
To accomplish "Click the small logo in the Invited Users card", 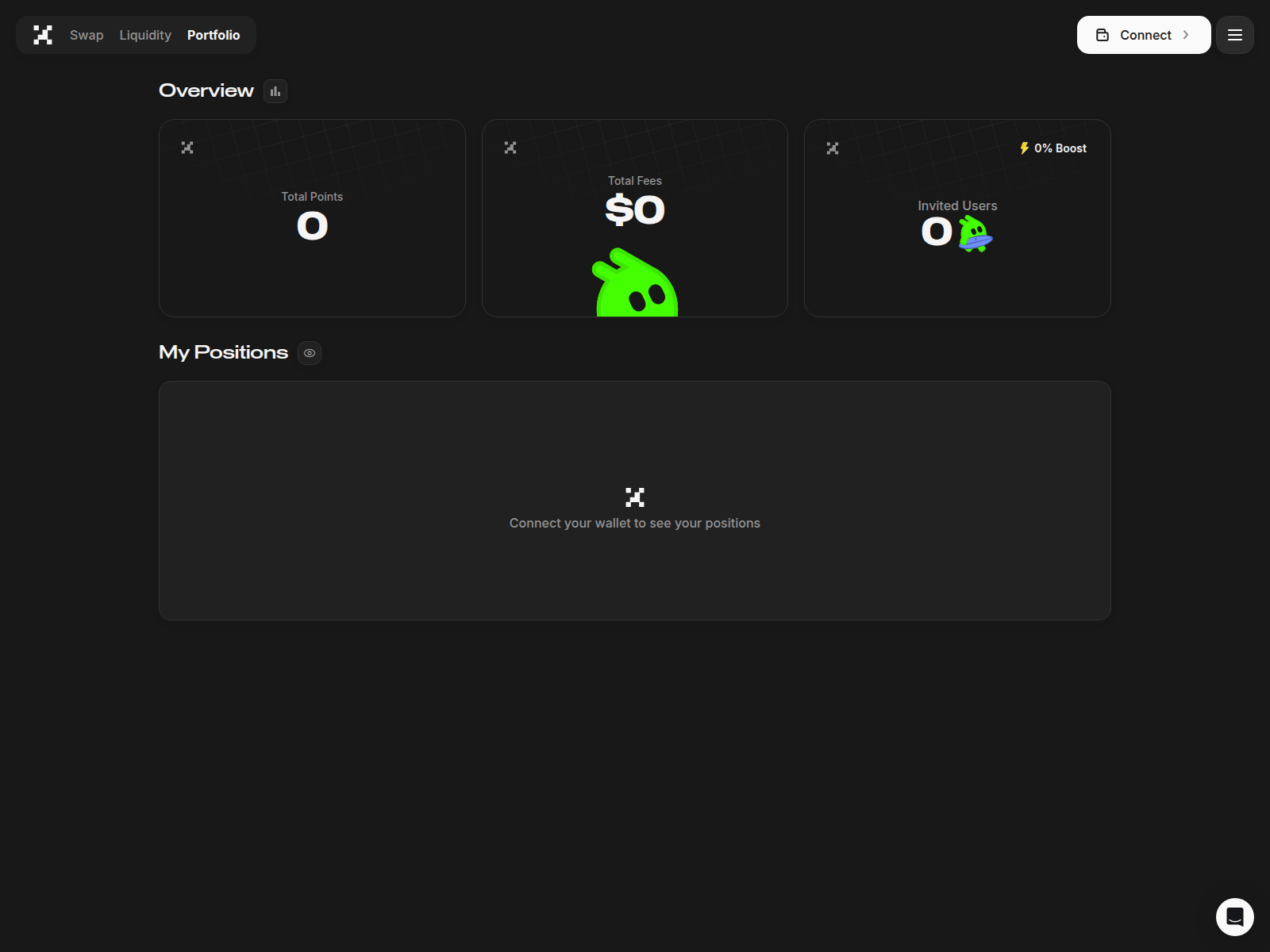I will click(x=833, y=148).
